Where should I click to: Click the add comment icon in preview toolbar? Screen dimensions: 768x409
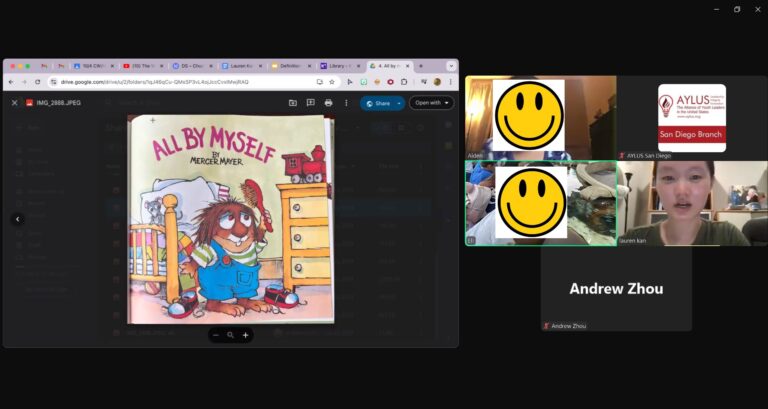[x=311, y=103]
